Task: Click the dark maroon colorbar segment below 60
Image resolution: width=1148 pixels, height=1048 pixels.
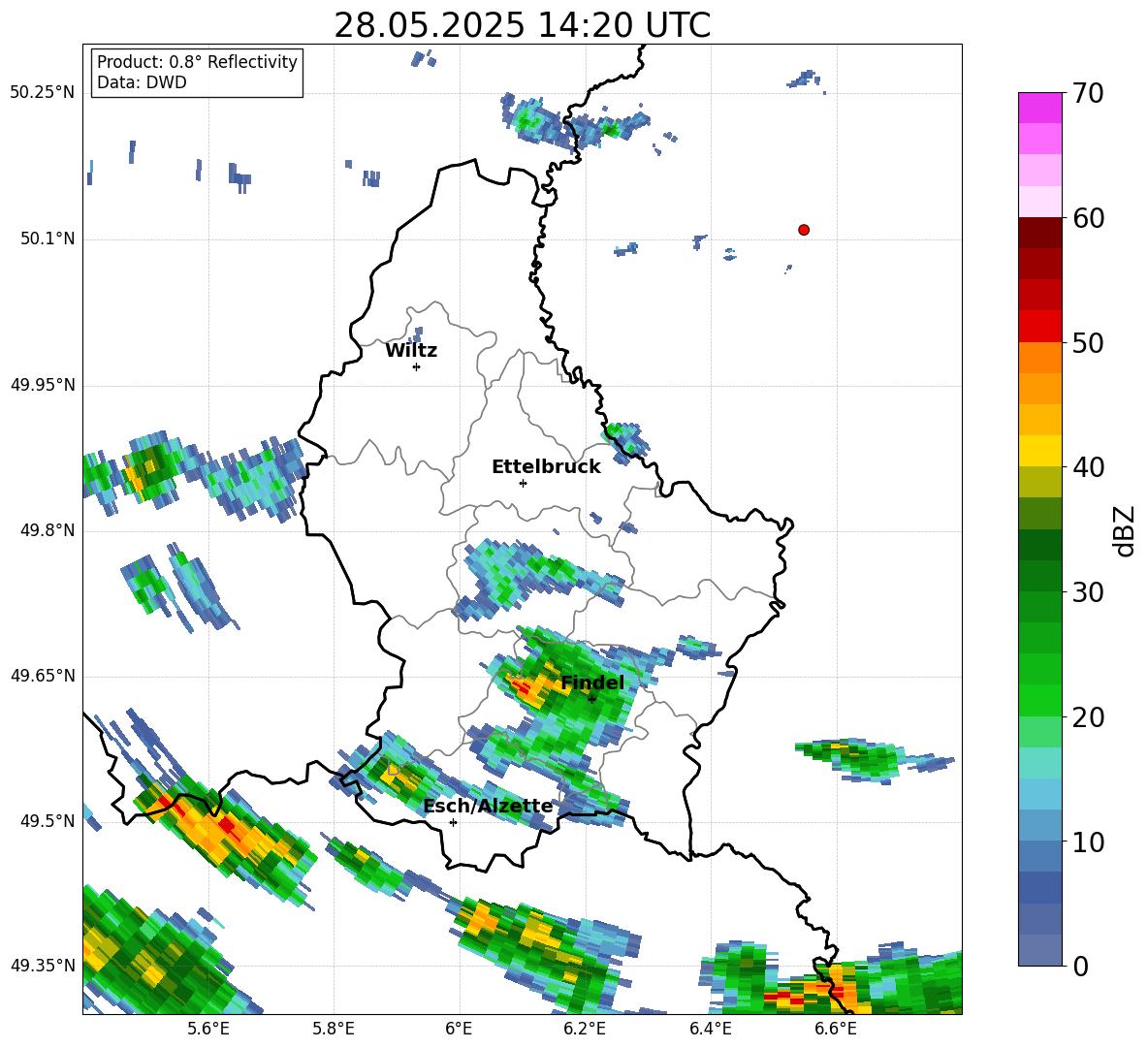Action: coord(1039,233)
